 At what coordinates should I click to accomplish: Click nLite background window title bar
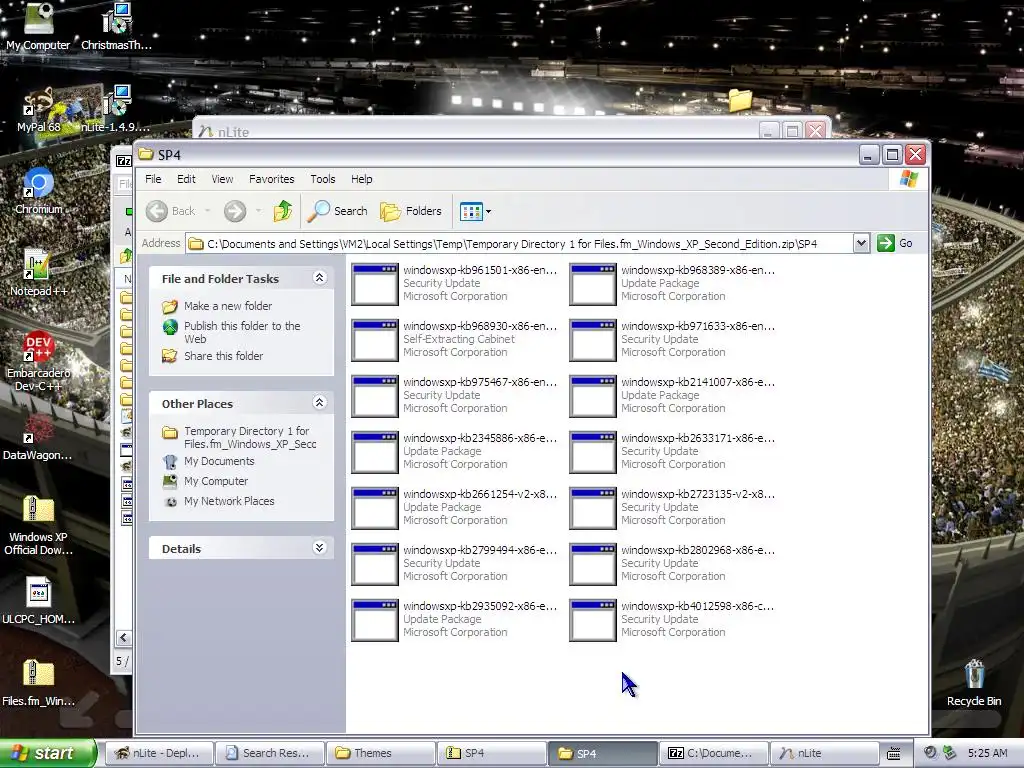coord(477,130)
